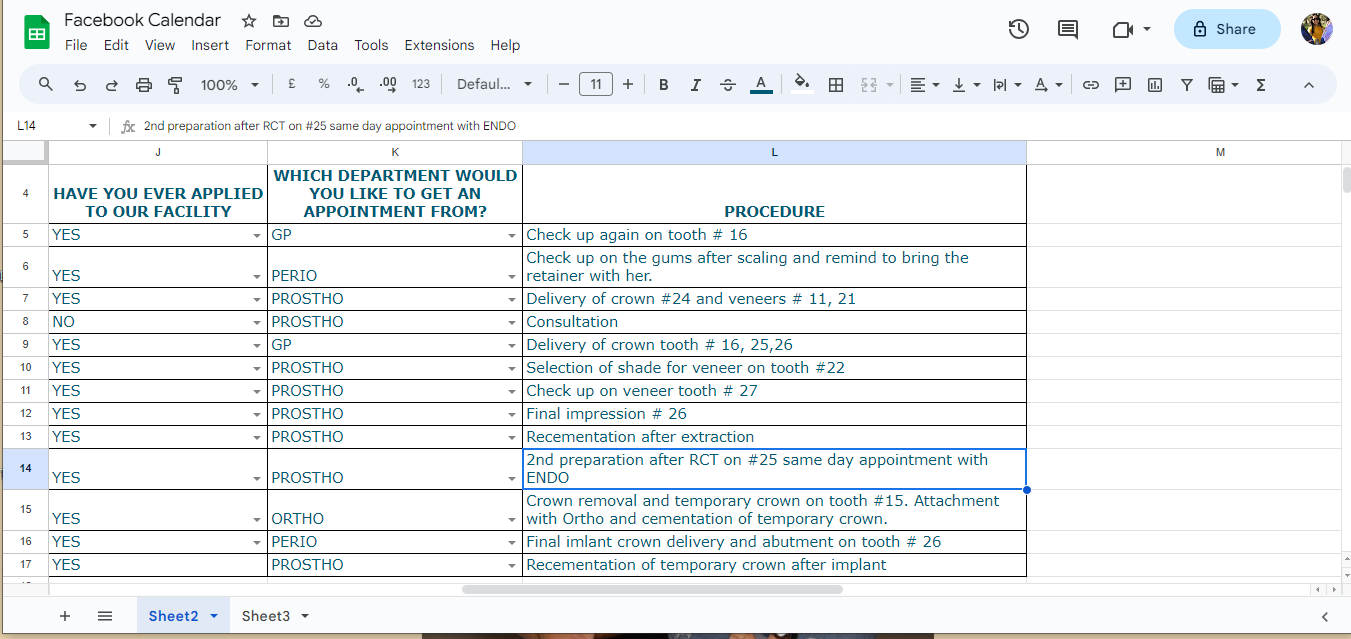Screen dimensions: 1351x639
Task: Click the font size input field
Action: tap(596, 85)
